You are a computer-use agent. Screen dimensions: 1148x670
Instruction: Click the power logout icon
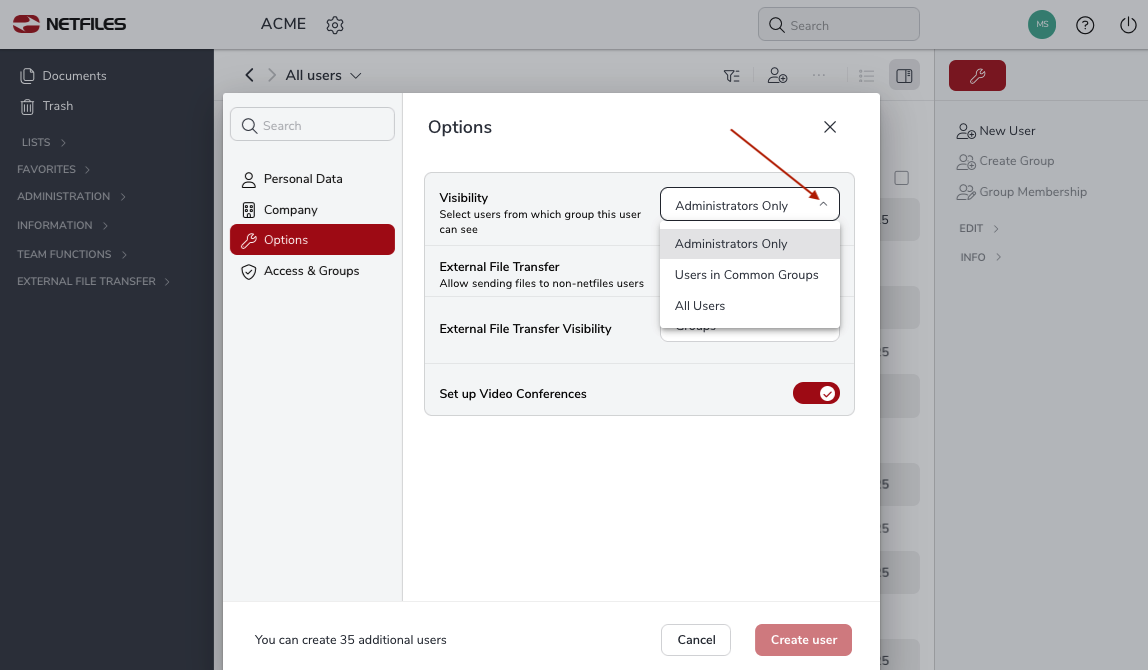1128,25
